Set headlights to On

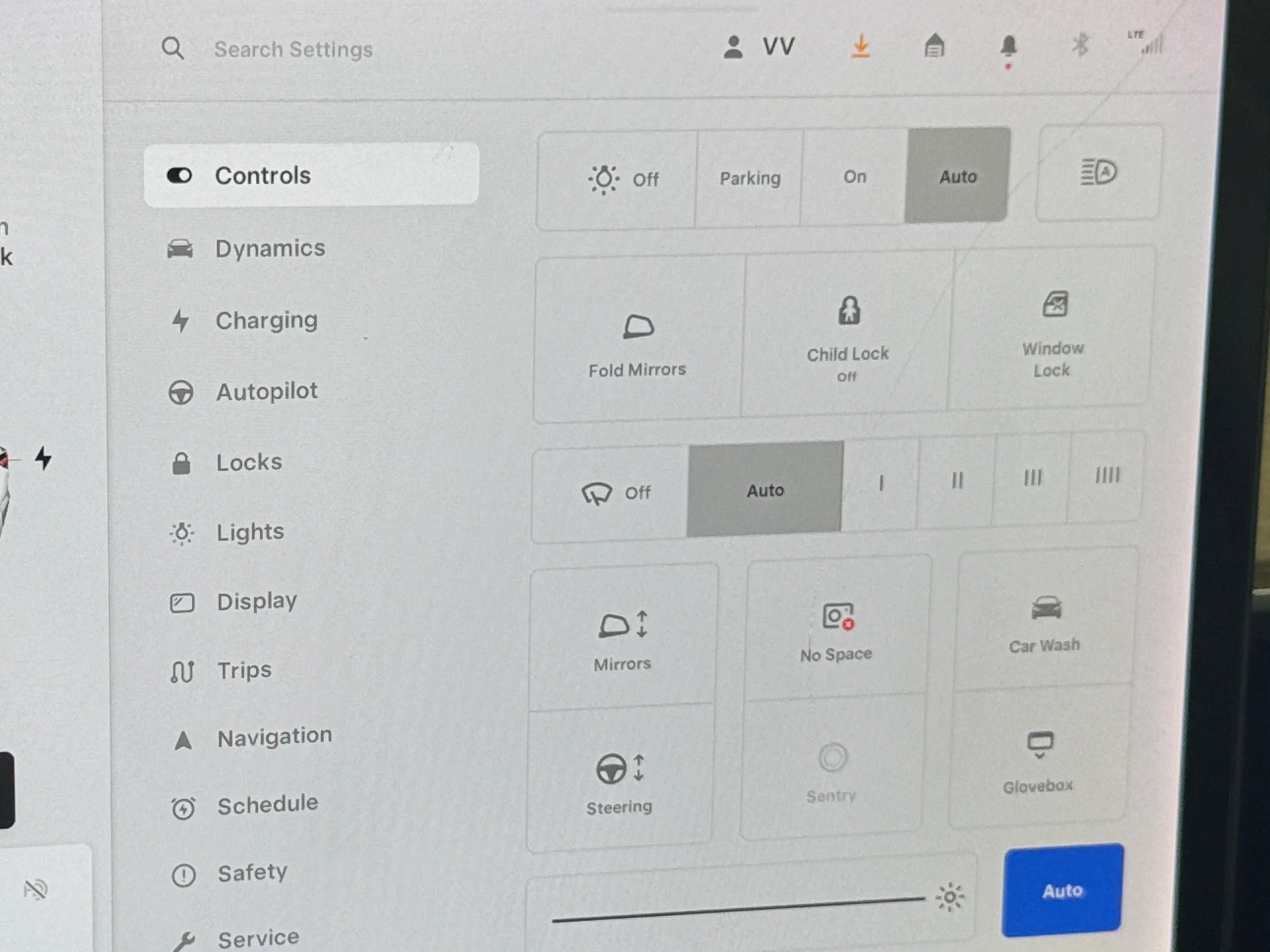tap(854, 177)
